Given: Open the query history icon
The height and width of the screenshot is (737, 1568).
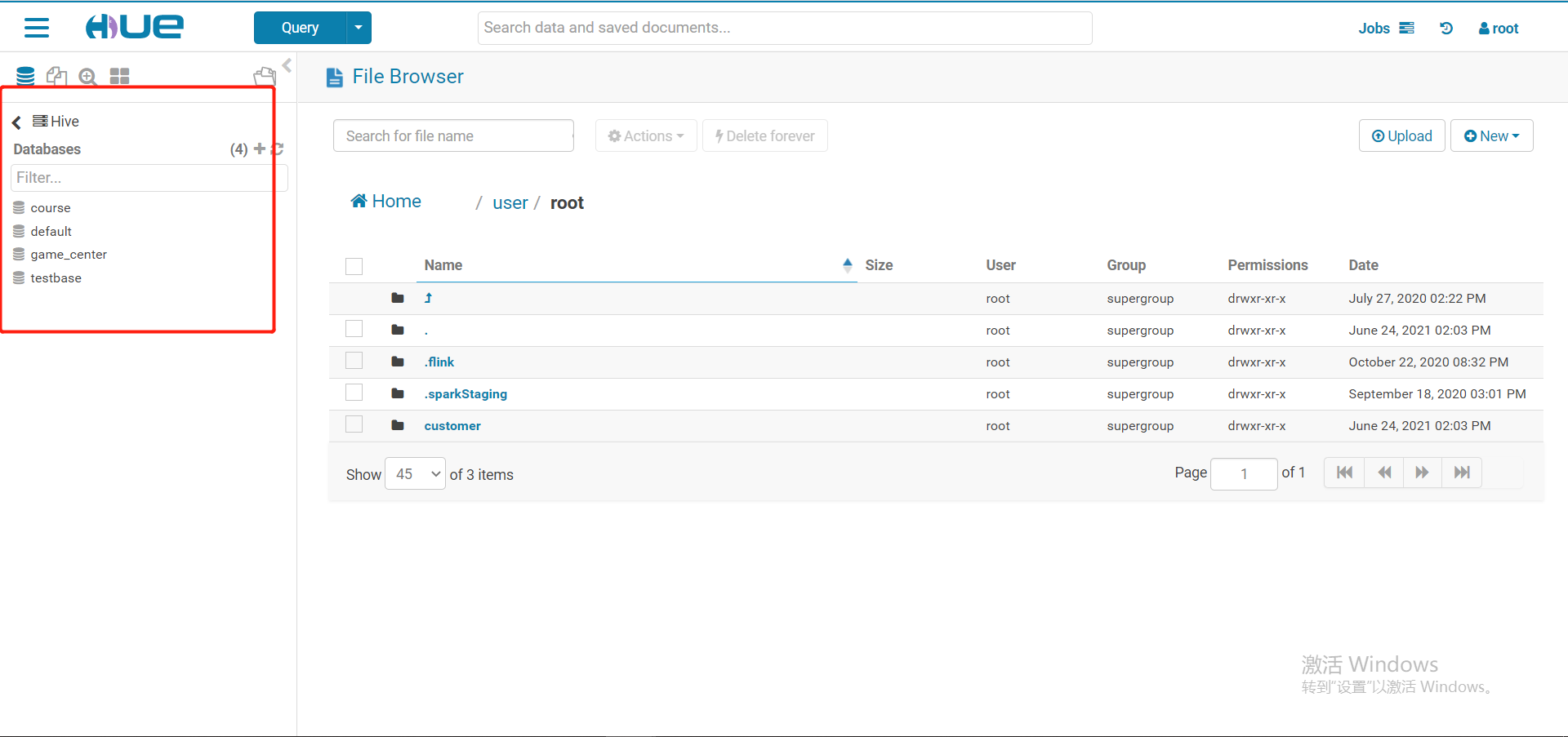Looking at the screenshot, I should (x=1446, y=29).
